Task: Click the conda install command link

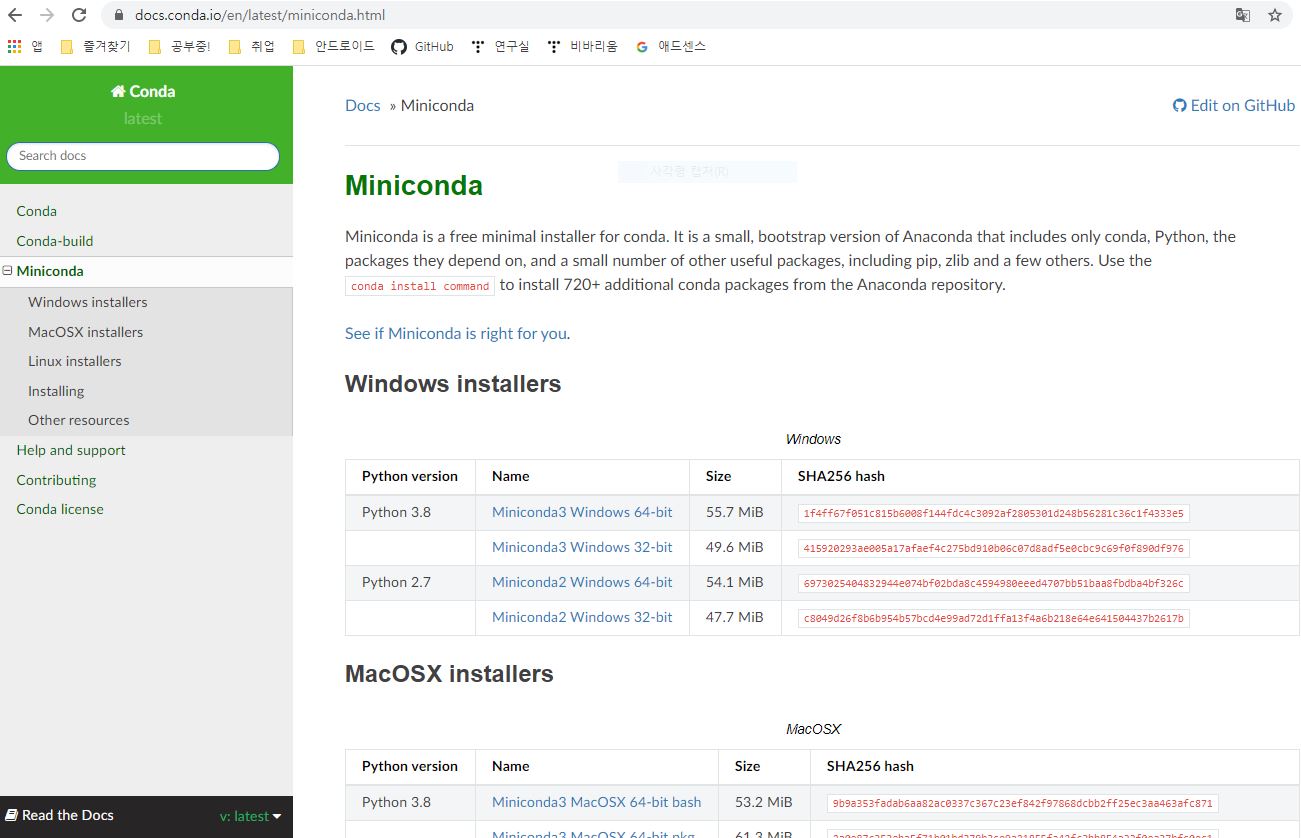Action: click(x=420, y=286)
